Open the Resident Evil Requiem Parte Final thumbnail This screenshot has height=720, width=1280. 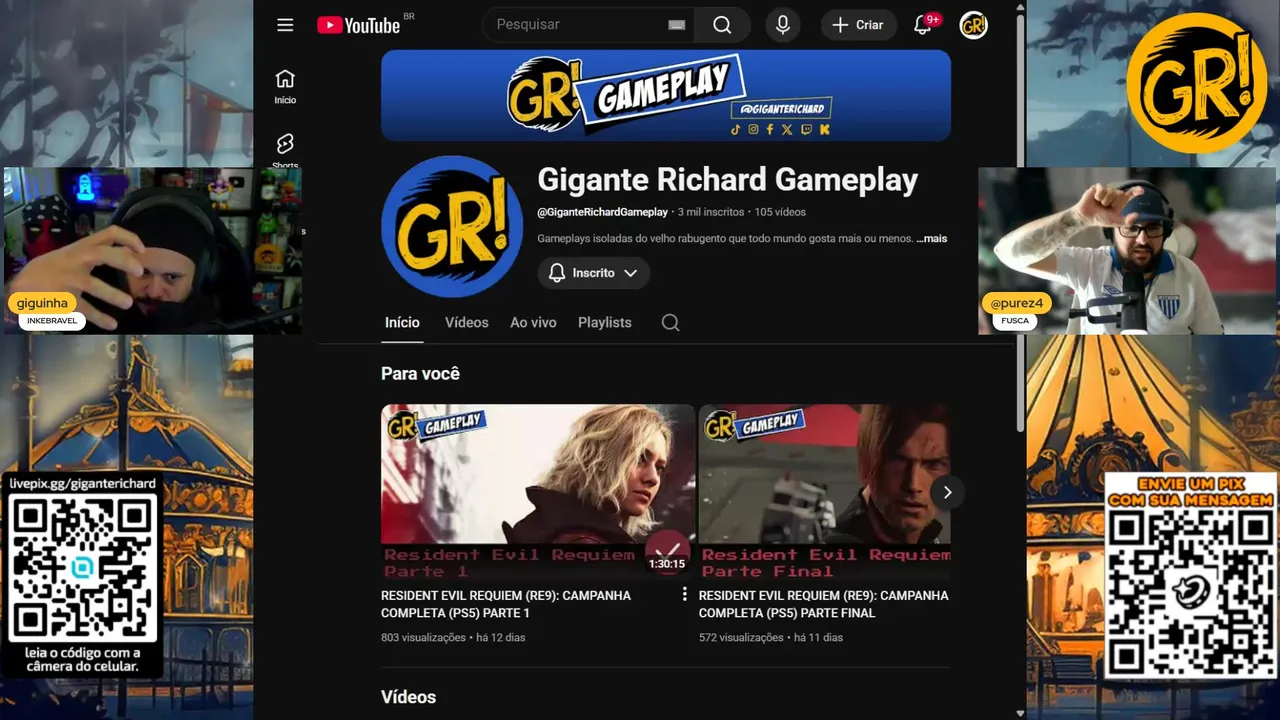pos(824,492)
